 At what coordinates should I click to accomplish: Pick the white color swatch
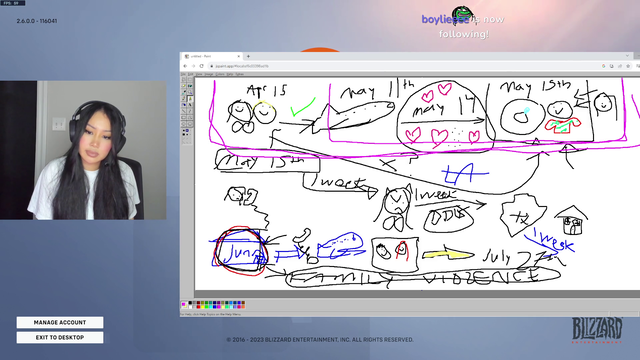[190, 307]
